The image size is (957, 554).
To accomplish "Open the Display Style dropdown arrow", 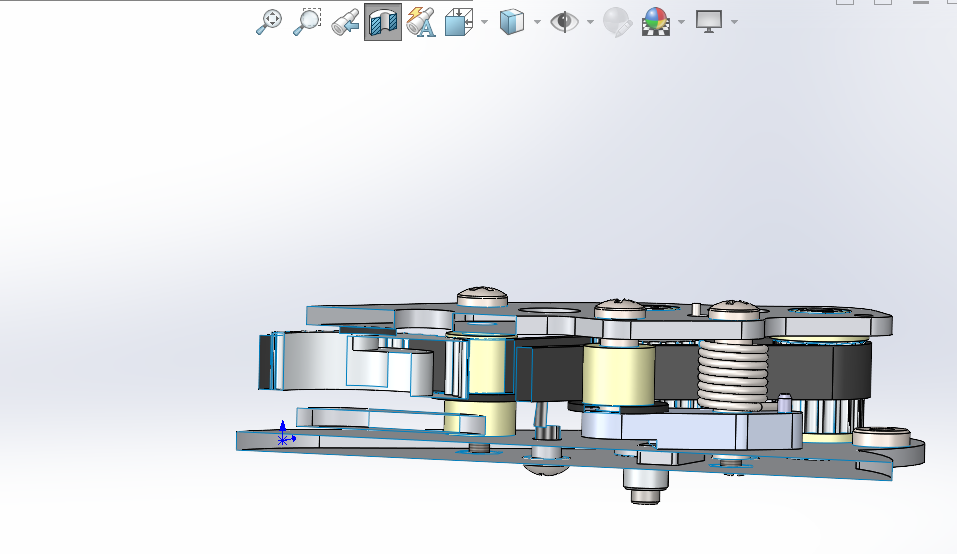I will (537, 21).
